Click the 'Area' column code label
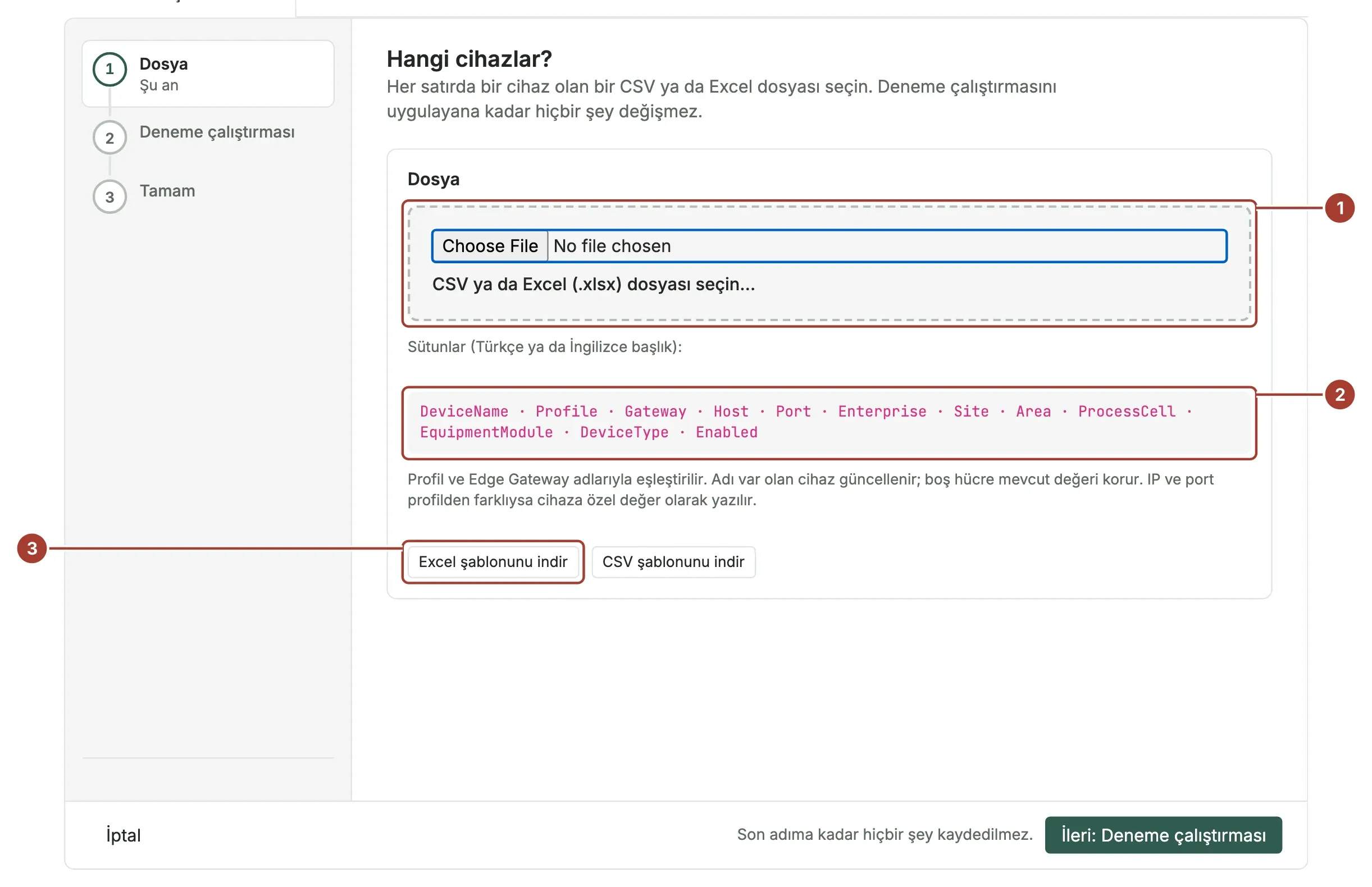1372x887 pixels. (1033, 412)
